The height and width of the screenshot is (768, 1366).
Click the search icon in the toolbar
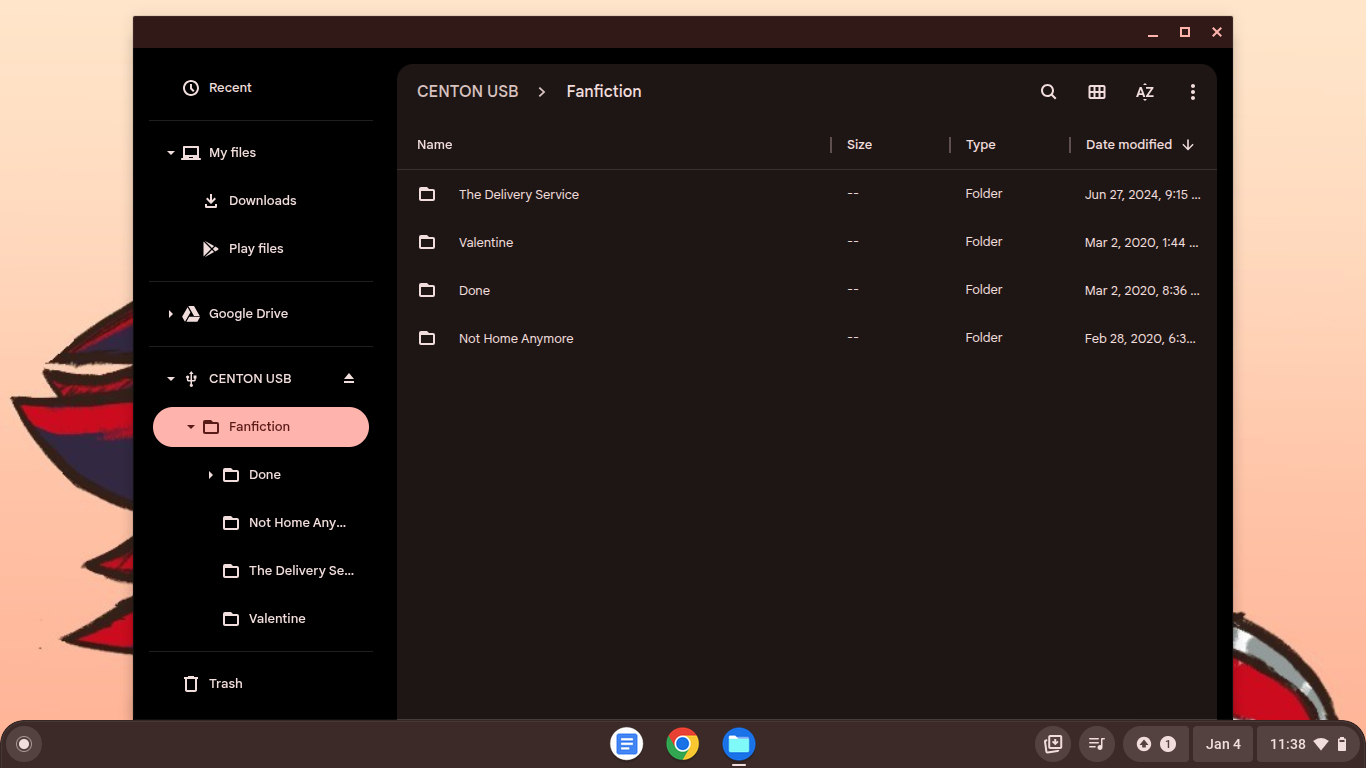point(1048,92)
